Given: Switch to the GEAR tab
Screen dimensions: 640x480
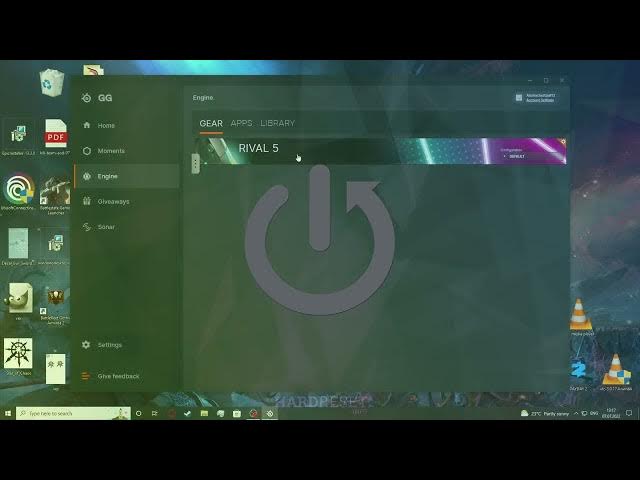Looking at the screenshot, I should [x=211, y=123].
